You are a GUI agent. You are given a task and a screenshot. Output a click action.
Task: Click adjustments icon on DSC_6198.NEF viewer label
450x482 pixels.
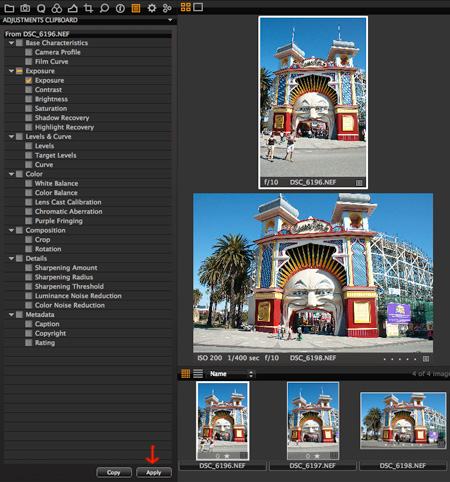pyautogui.click(x=426, y=359)
